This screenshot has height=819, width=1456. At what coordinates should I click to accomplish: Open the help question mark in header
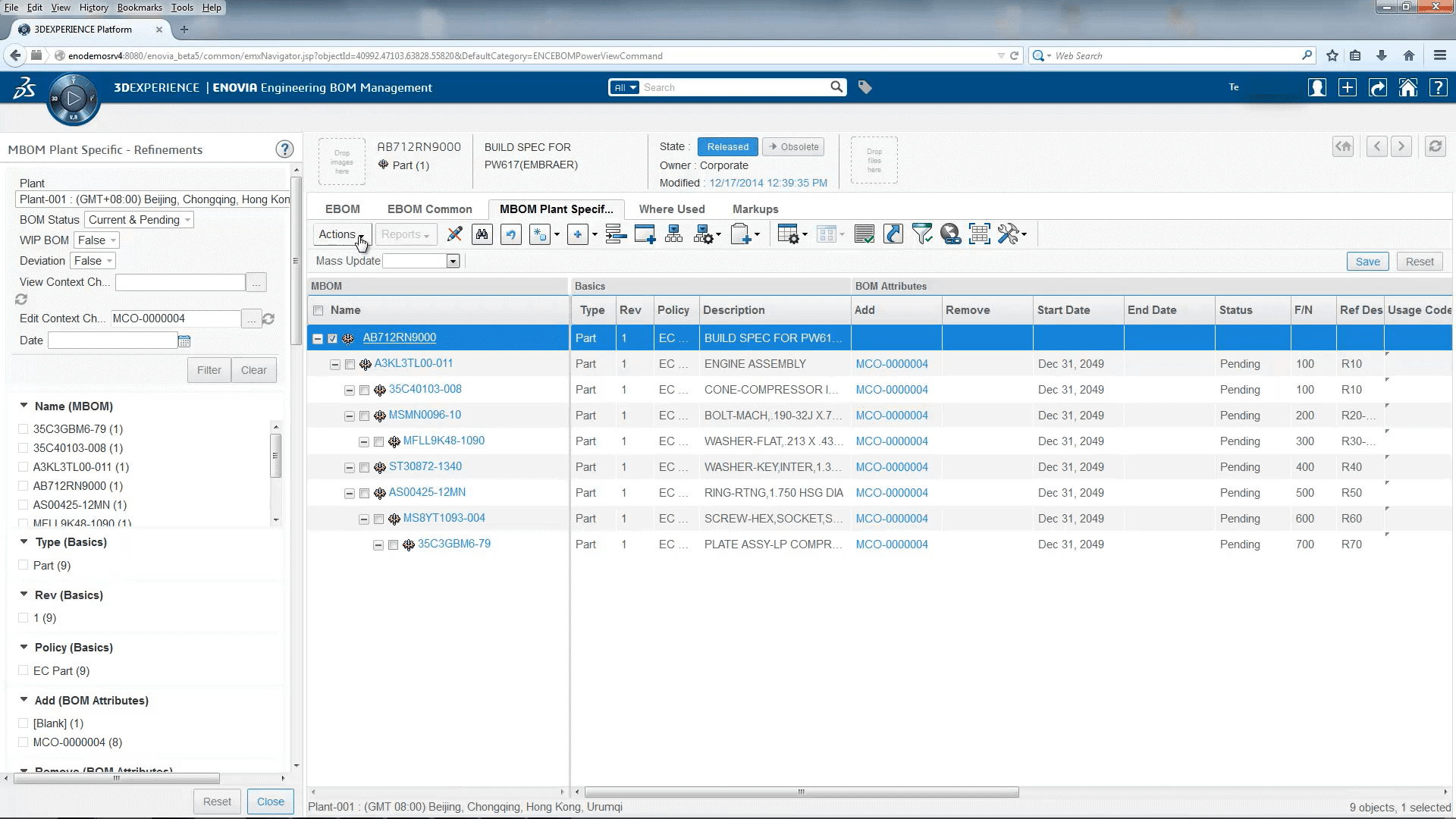pos(1439,87)
